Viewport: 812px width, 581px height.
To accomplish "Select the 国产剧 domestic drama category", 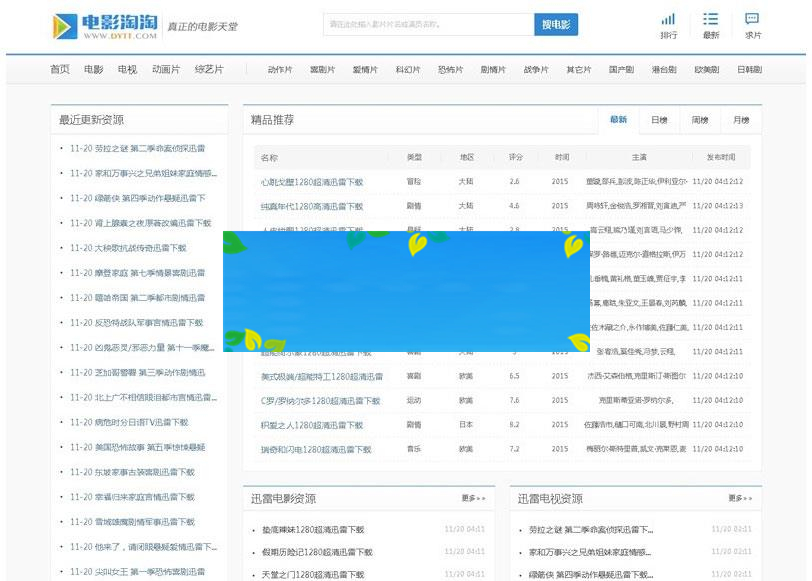I will [x=620, y=70].
